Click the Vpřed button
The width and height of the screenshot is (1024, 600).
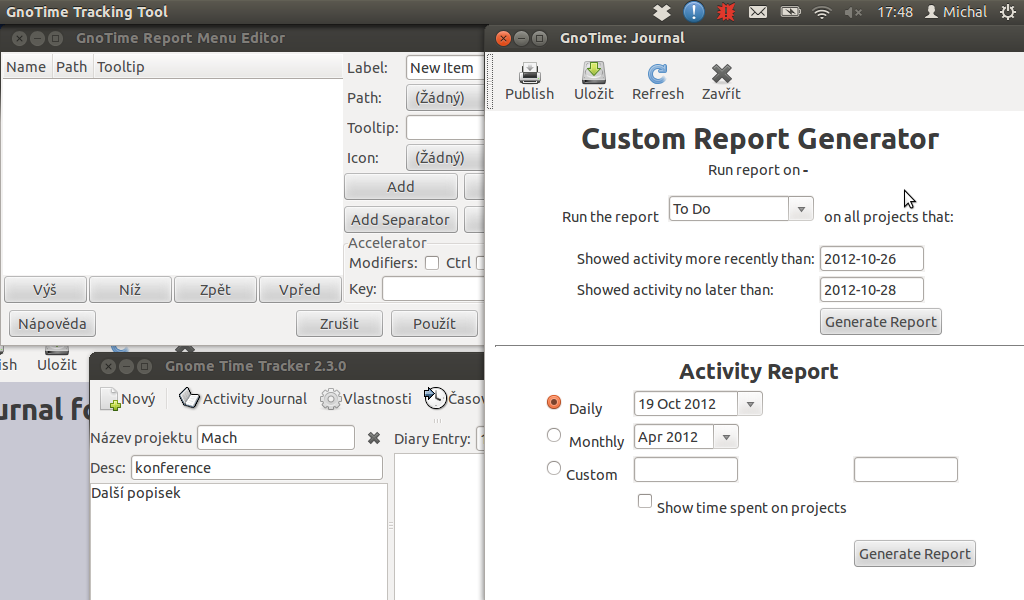pyautogui.click(x=300, y=290)
